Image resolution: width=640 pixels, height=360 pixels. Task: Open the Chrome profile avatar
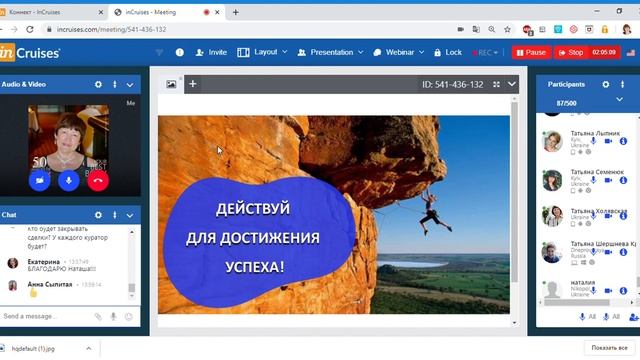pyautogui.click(x=627, y=29)
